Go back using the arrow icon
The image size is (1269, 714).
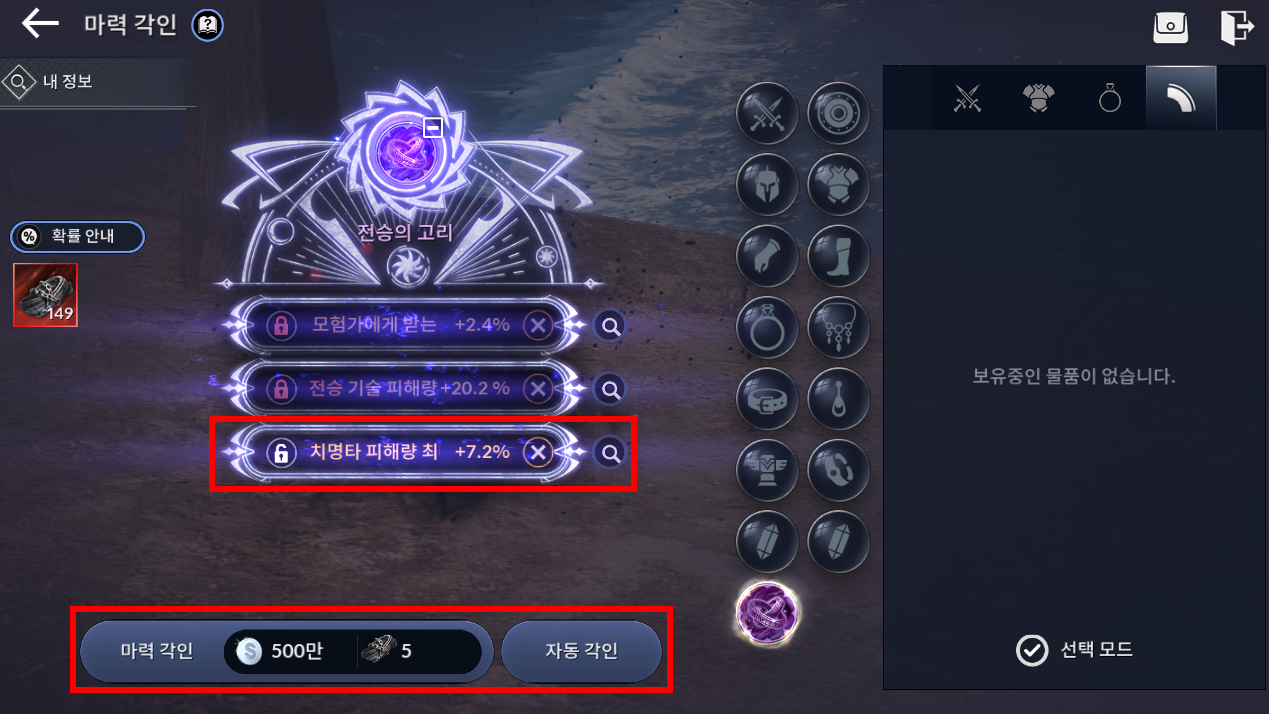40,24
